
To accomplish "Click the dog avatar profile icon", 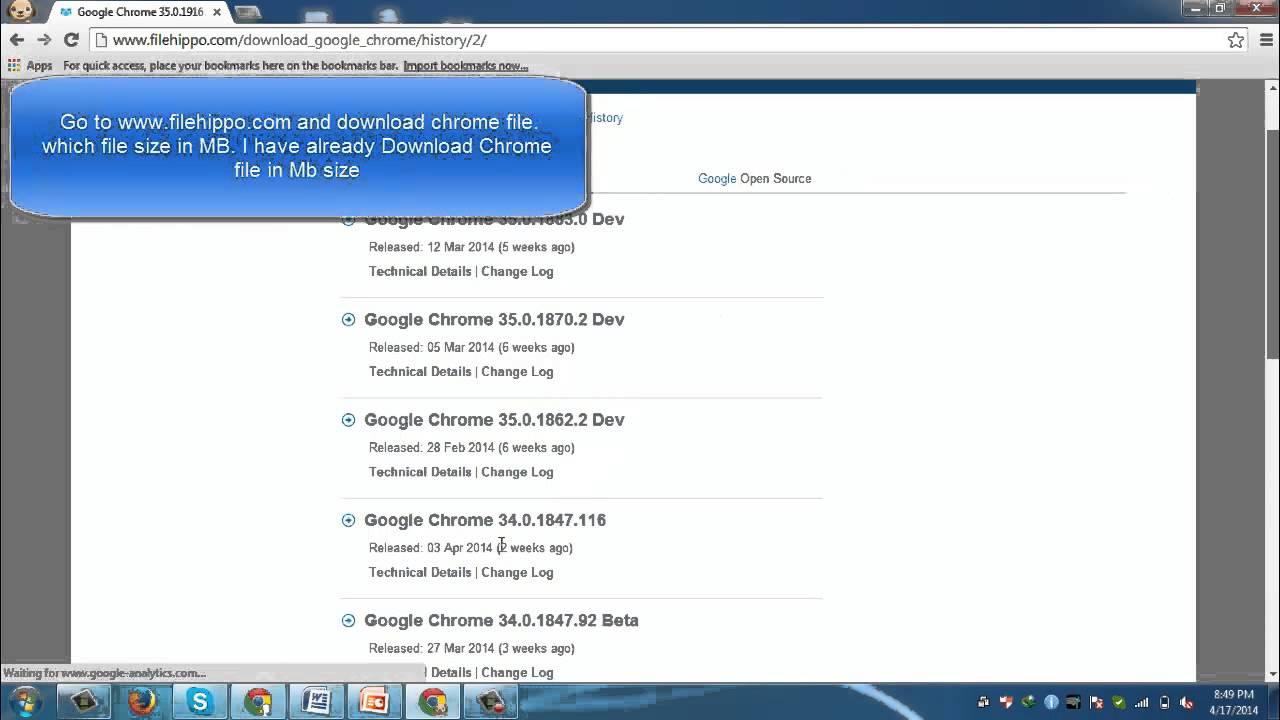I will point(21,11).
